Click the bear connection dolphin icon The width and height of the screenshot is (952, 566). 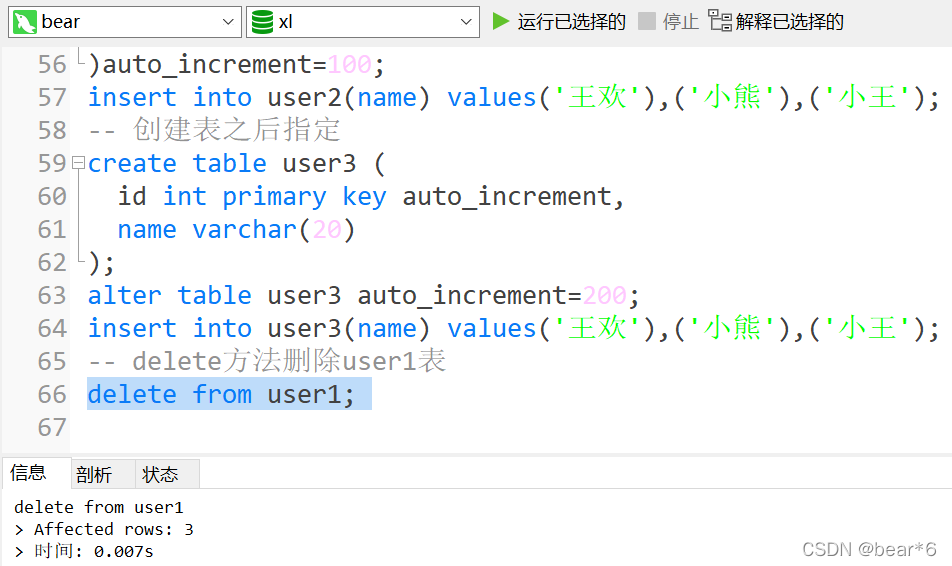point(25,22)
